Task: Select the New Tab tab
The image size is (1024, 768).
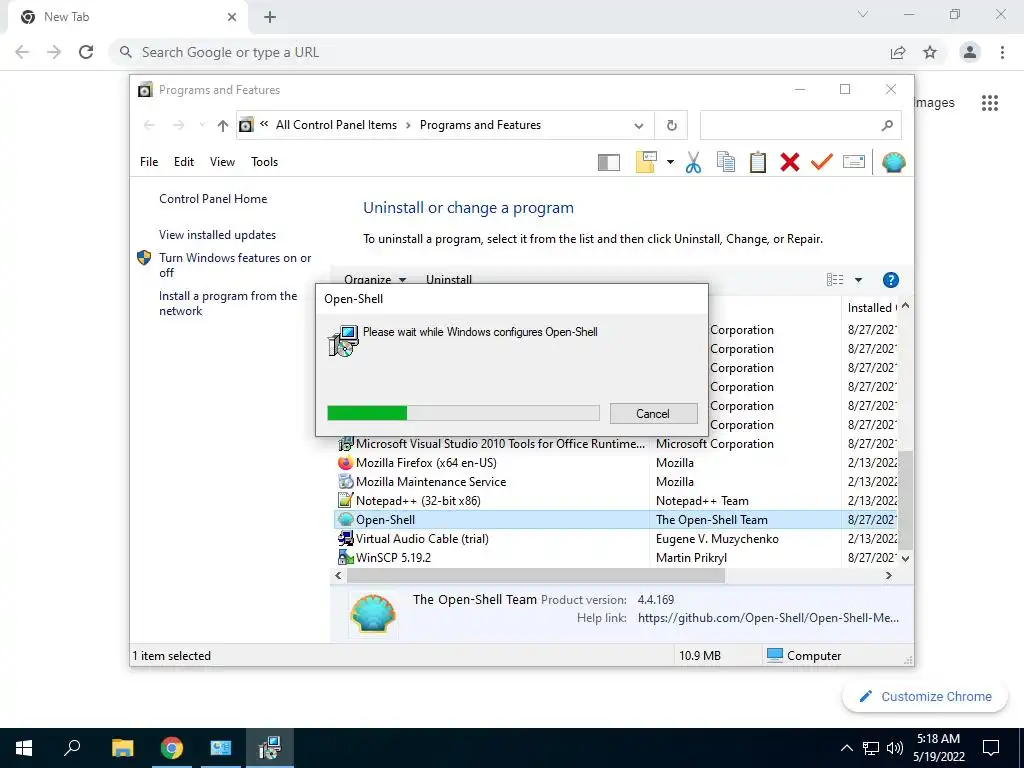Action: (x=128, y=17)
